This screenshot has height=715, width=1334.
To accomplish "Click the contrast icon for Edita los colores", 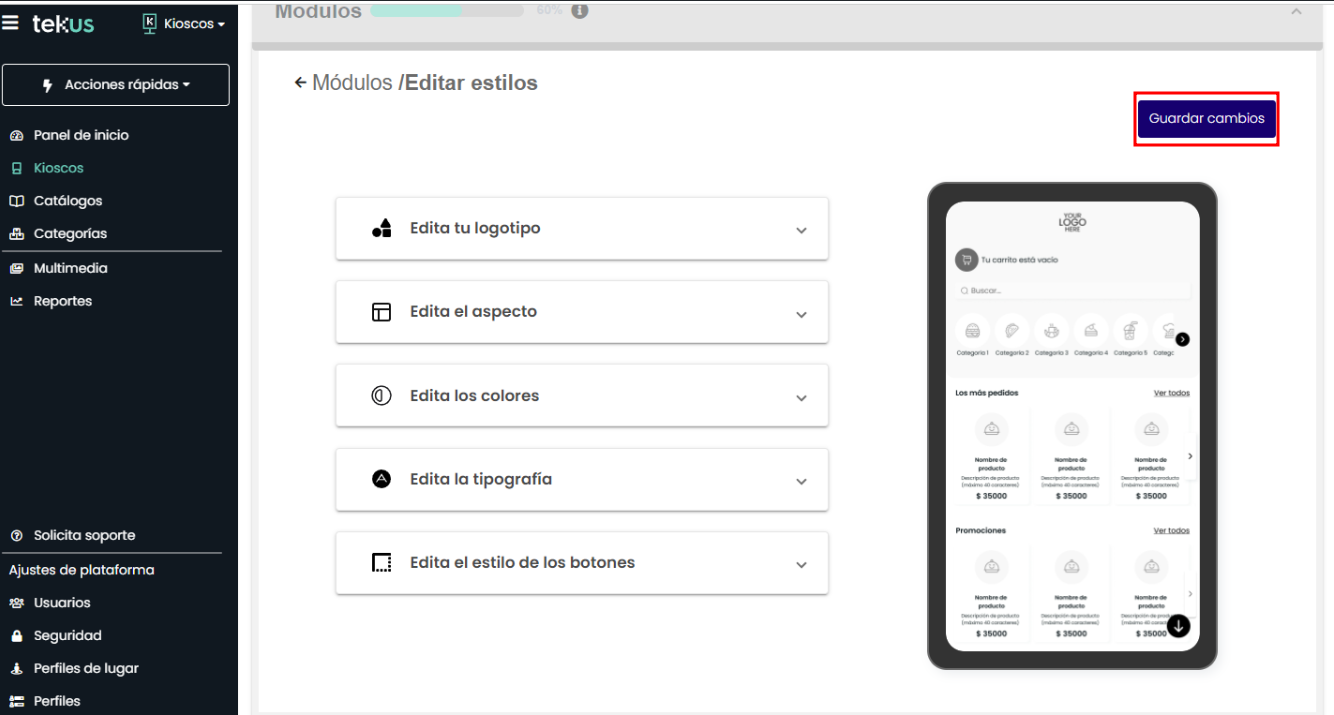I will (381, 396).
